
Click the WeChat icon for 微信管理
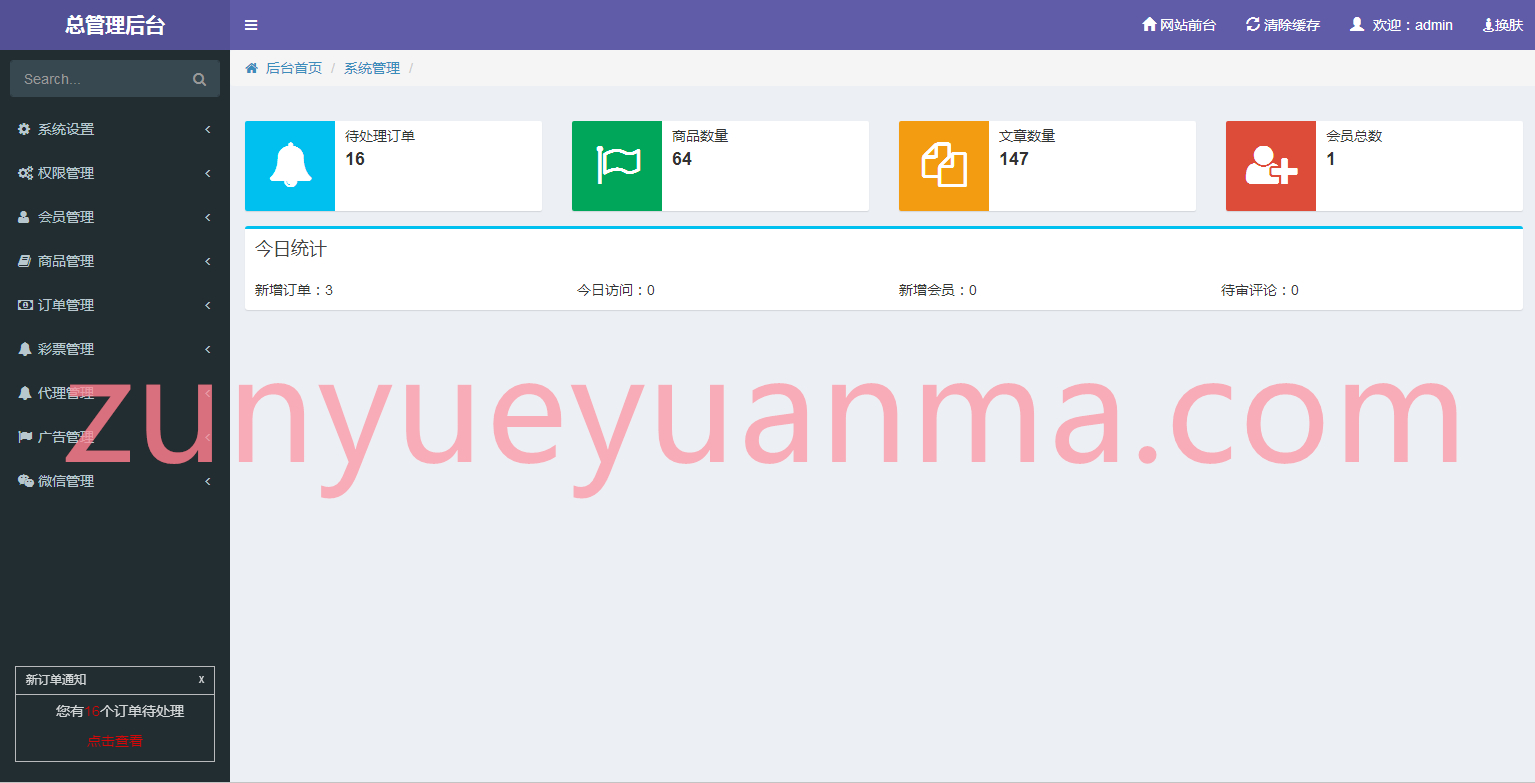[25, 481]
